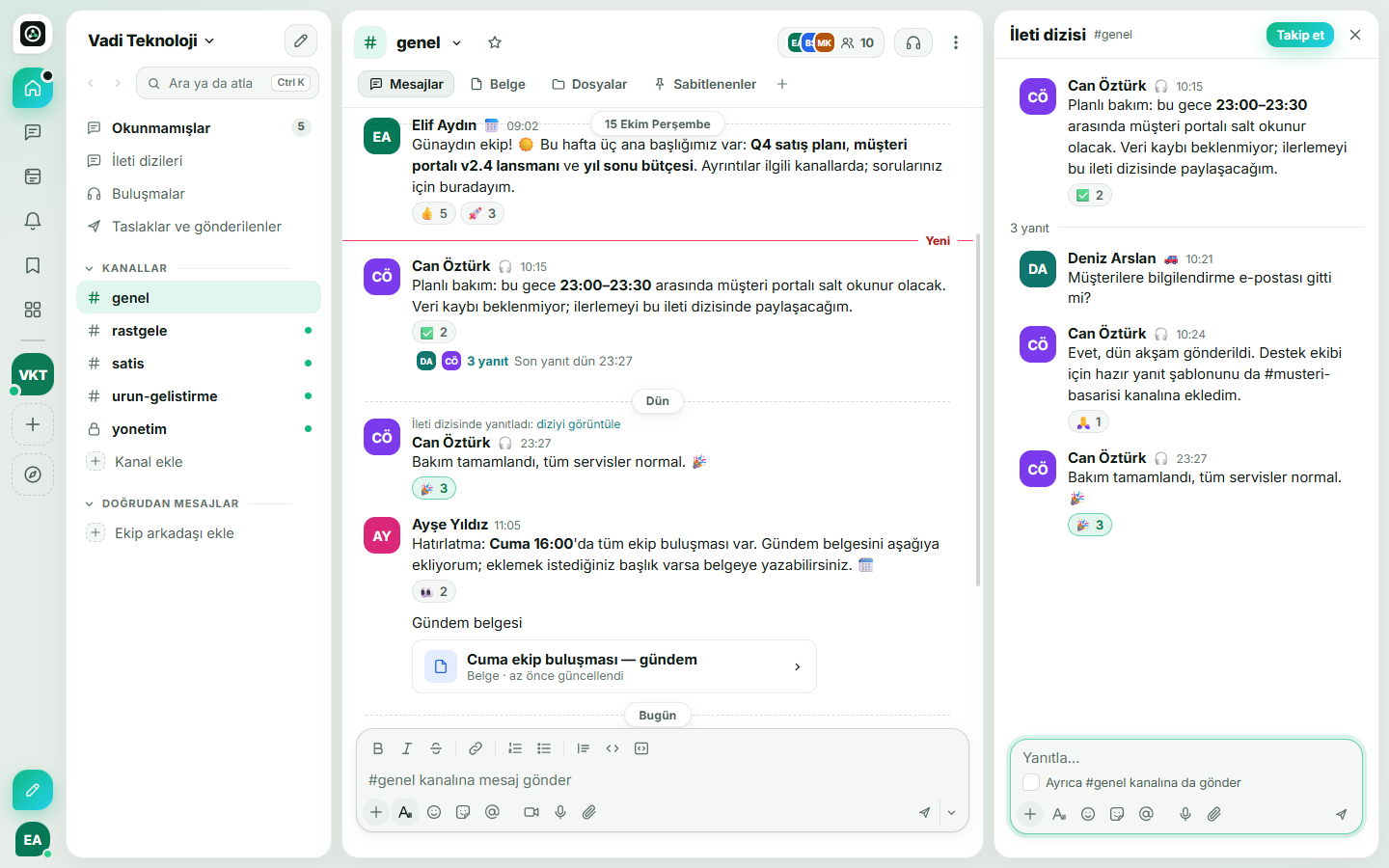Apply bold formatting in message composer
Viewport: 1389px width, 868px height.
378,748
